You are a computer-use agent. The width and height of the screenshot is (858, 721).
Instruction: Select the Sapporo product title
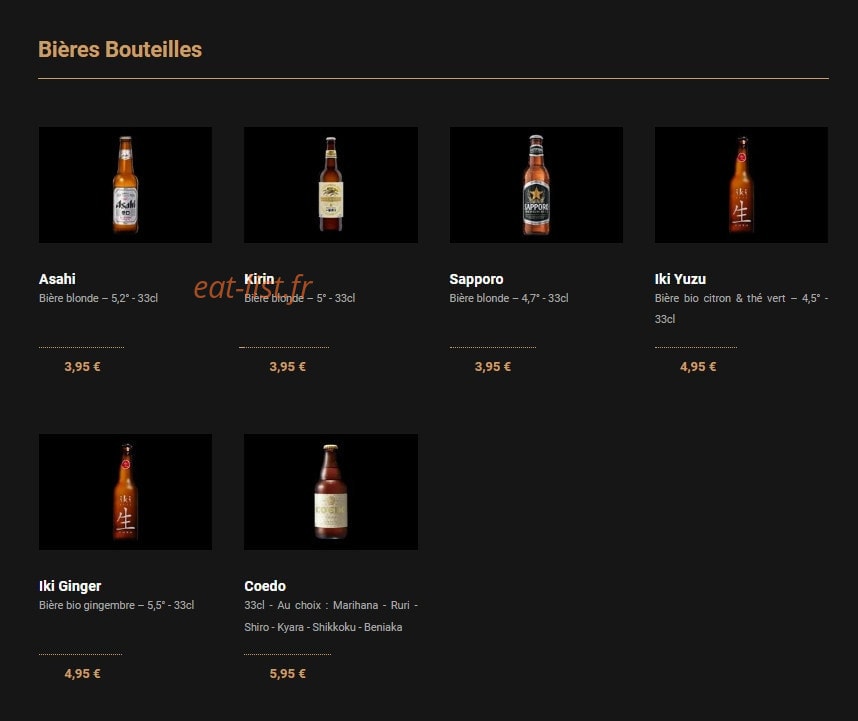pos(476,279)
